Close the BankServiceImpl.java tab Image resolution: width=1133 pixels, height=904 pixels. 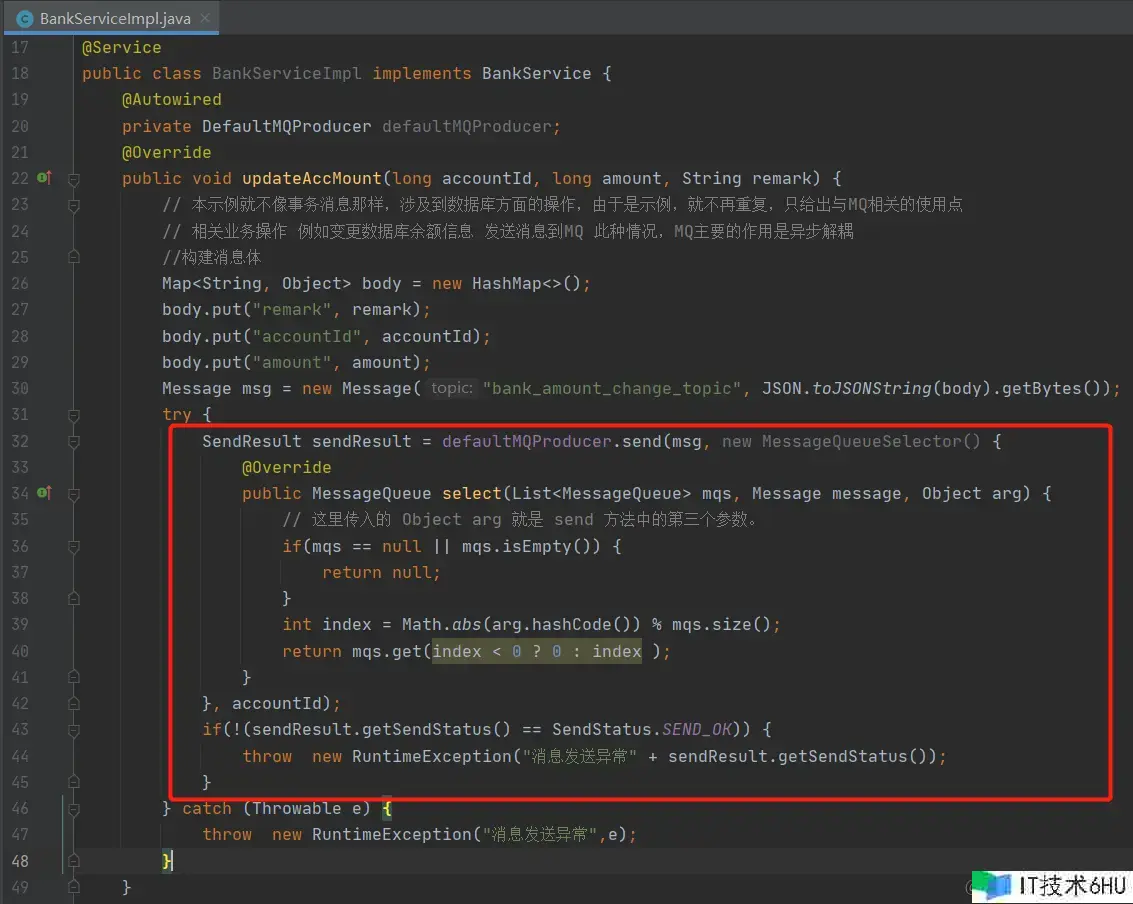[205, 19]
